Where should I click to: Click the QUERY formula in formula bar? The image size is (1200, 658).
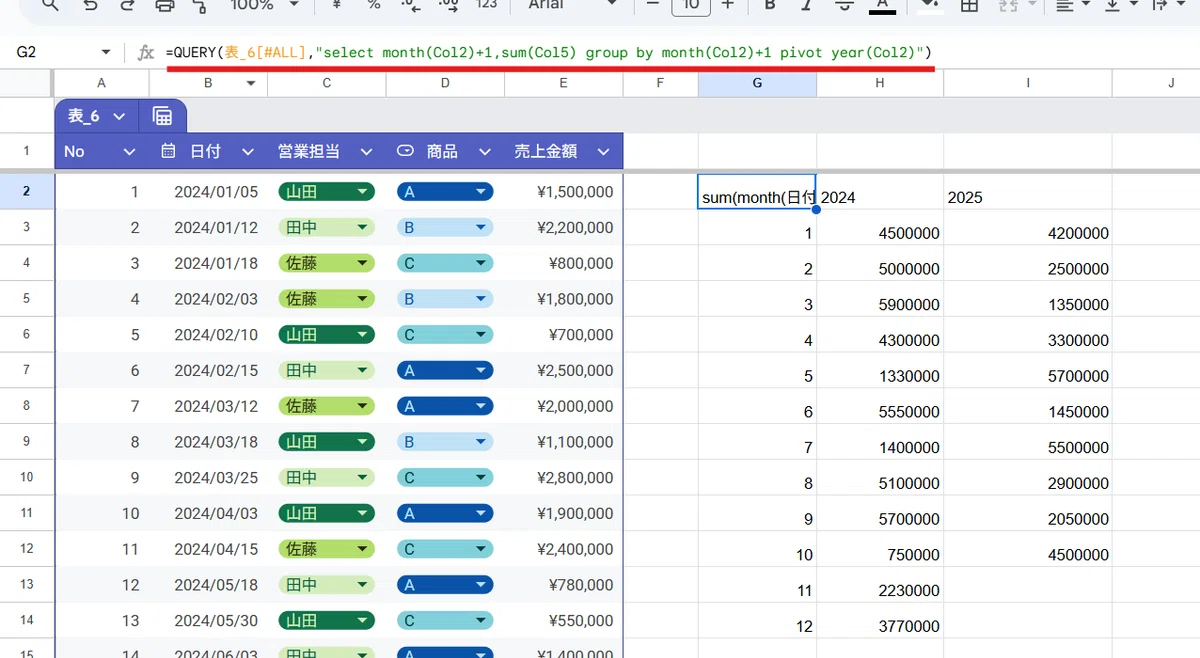[550, 52]
